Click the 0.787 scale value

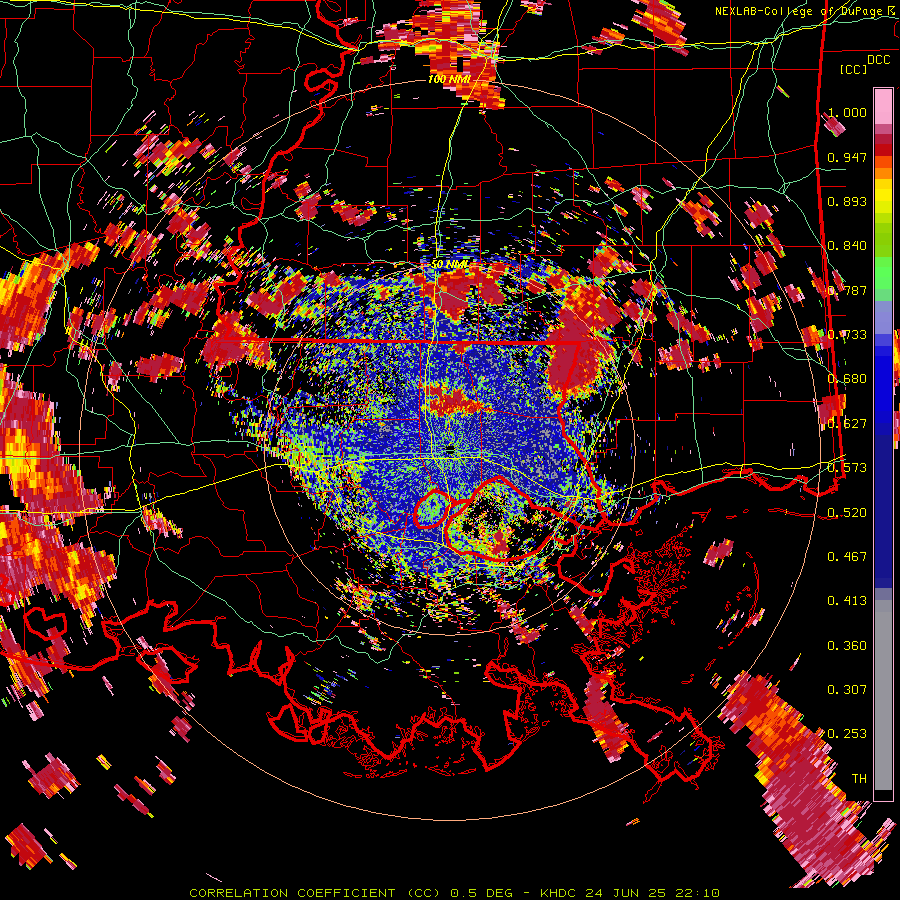click(x=847, y=290)
